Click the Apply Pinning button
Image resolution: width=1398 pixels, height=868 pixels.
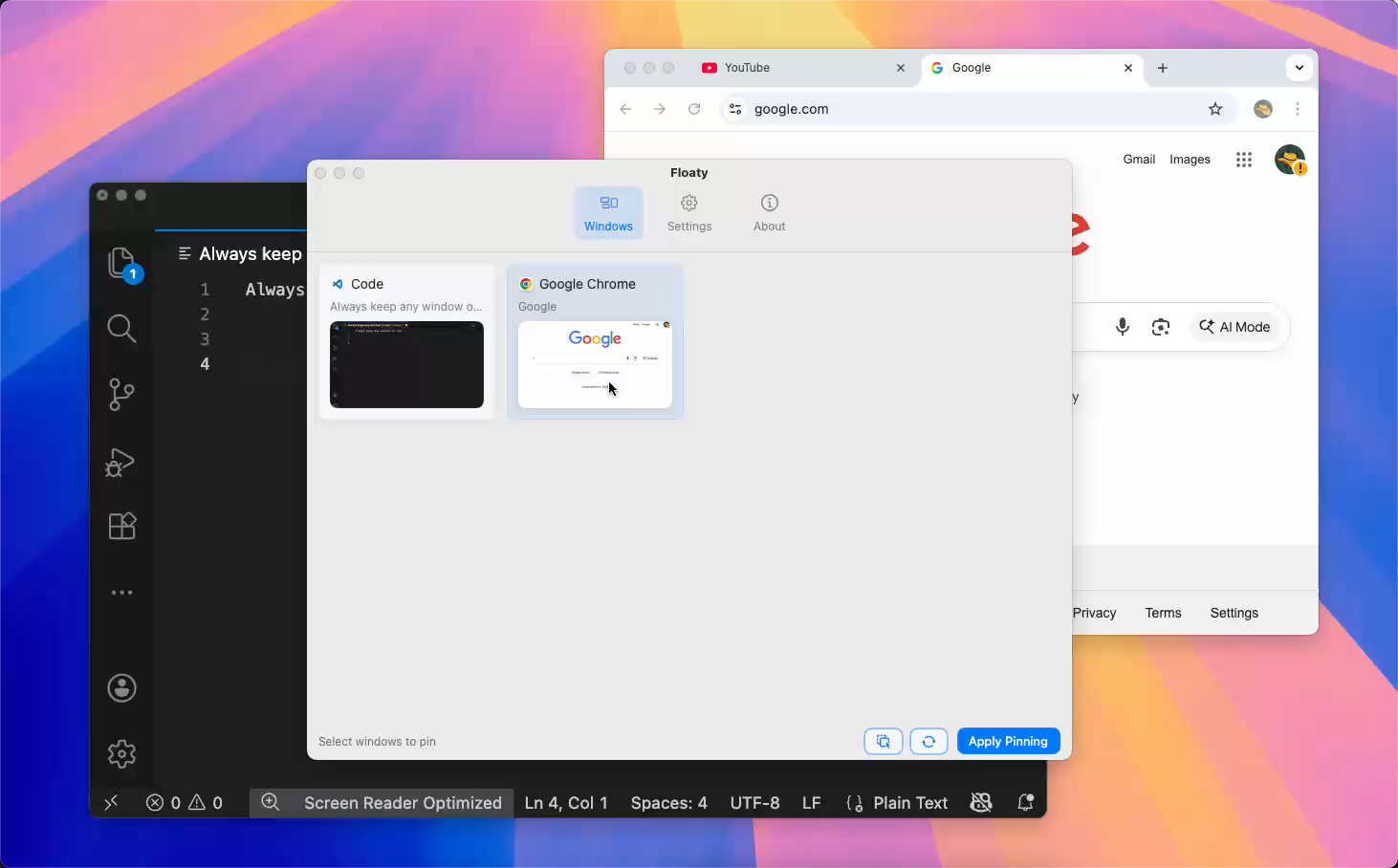pos(1008,741)
